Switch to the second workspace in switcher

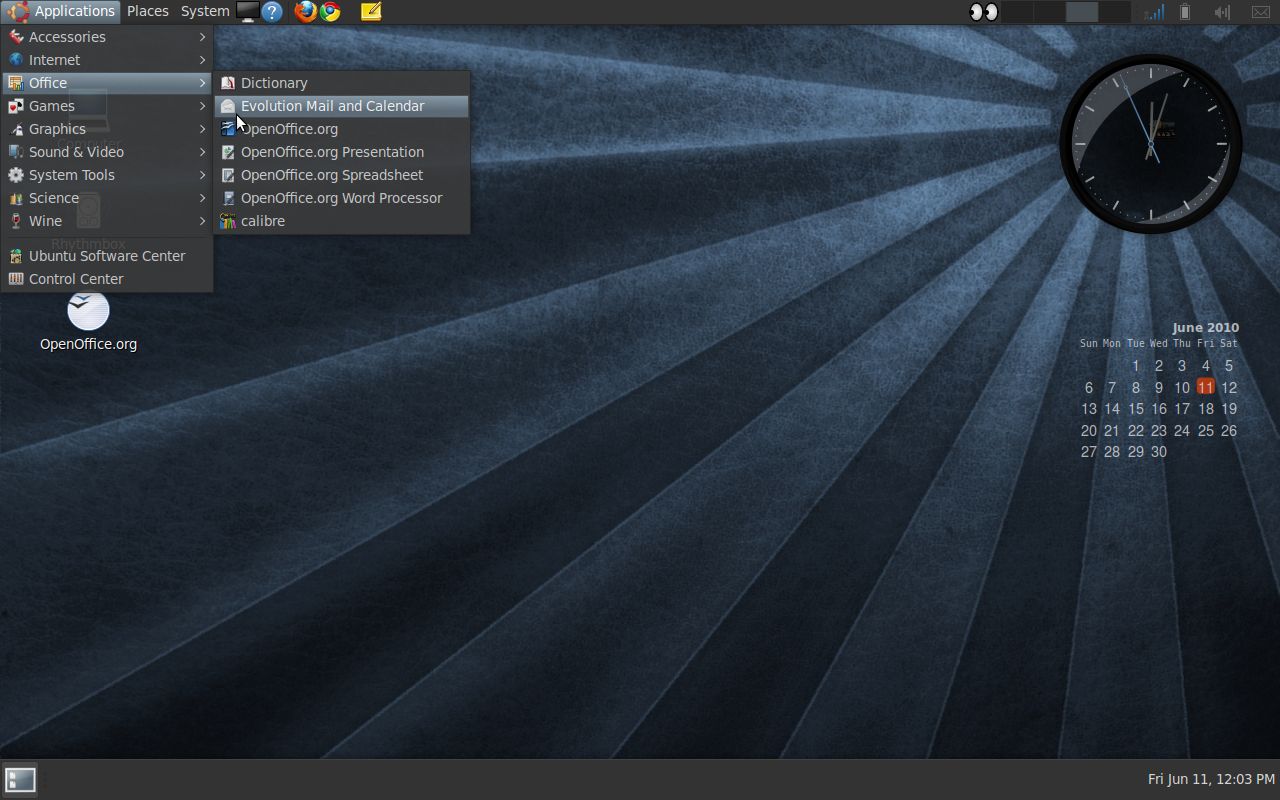[x=1050, y=12]
